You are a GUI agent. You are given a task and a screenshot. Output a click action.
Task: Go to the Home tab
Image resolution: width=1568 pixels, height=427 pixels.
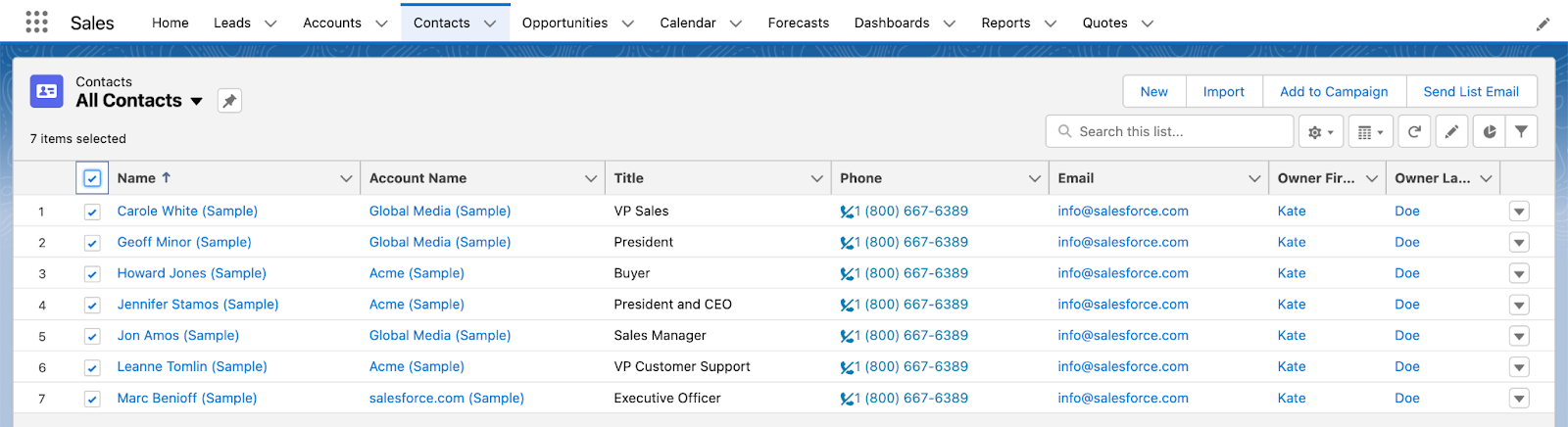(x=171, y=23)
